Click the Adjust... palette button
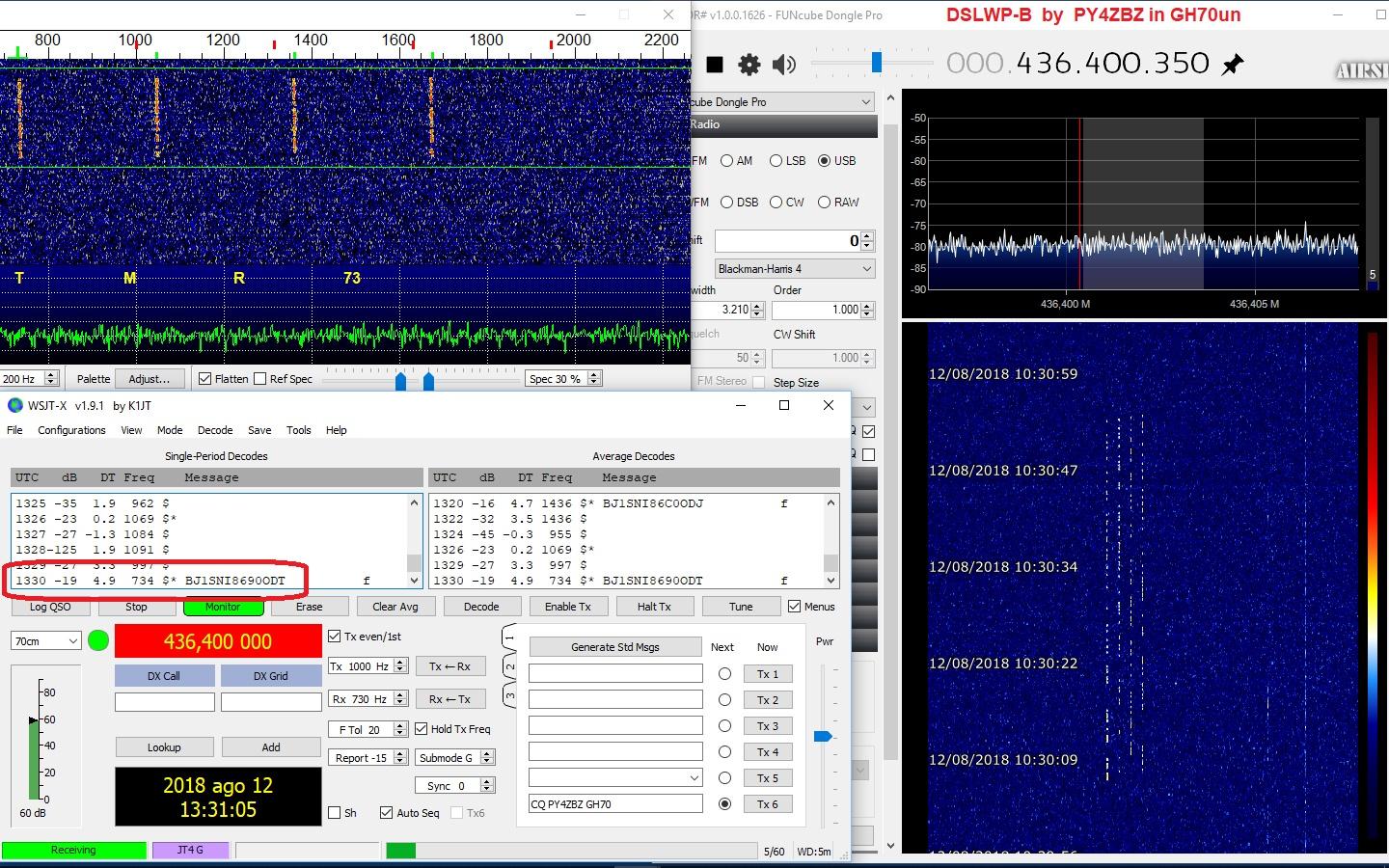Viewport: 1389px width, 868px height. 150,379
